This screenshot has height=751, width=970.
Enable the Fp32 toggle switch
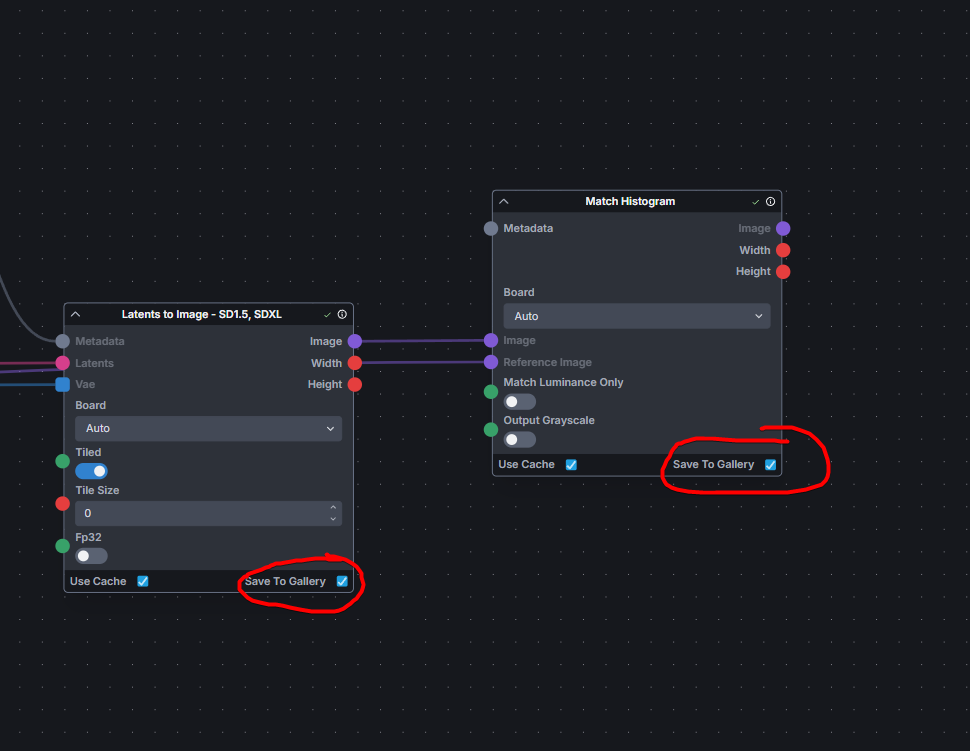91,556
